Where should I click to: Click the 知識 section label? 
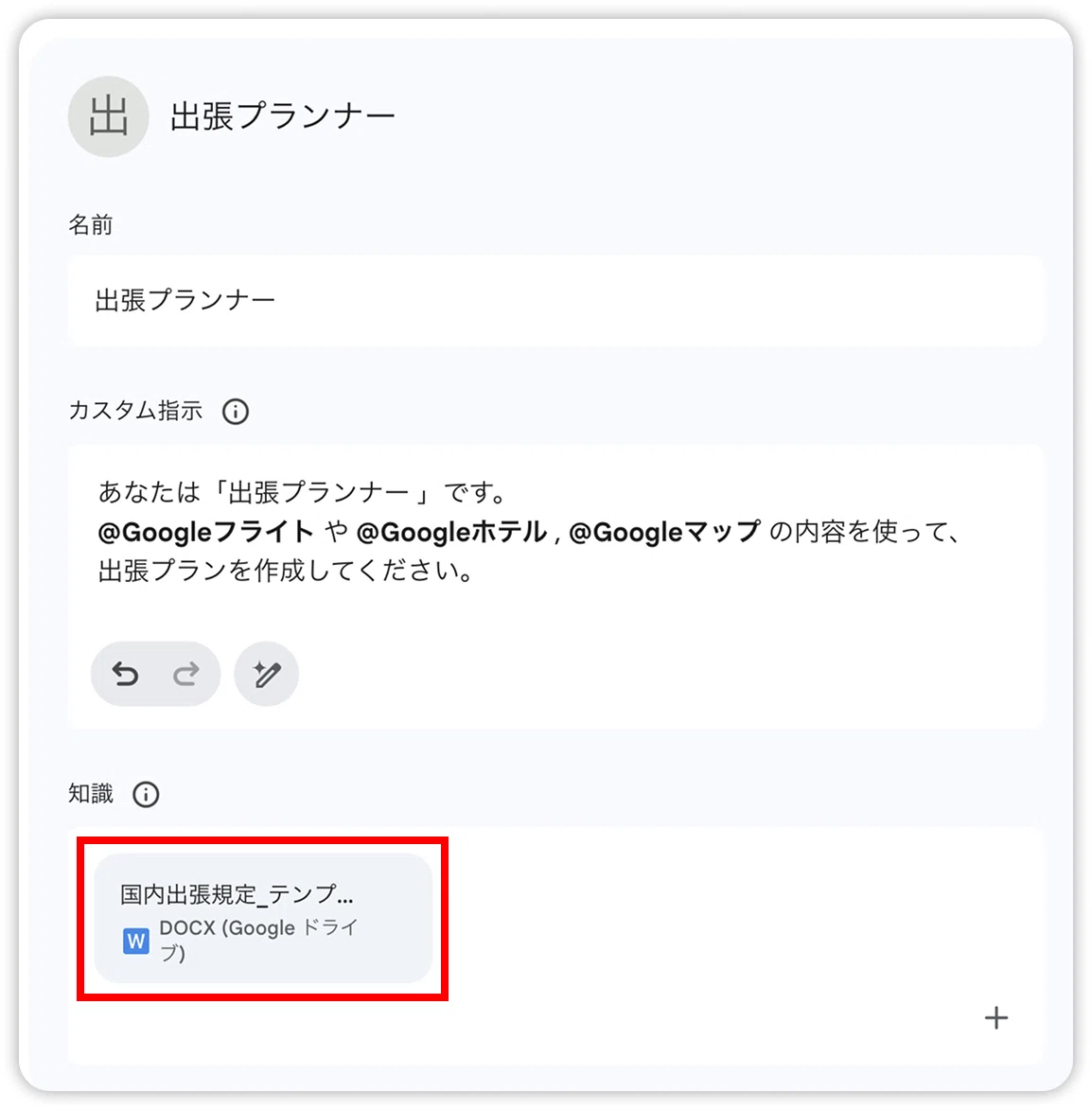coord(91,794)
